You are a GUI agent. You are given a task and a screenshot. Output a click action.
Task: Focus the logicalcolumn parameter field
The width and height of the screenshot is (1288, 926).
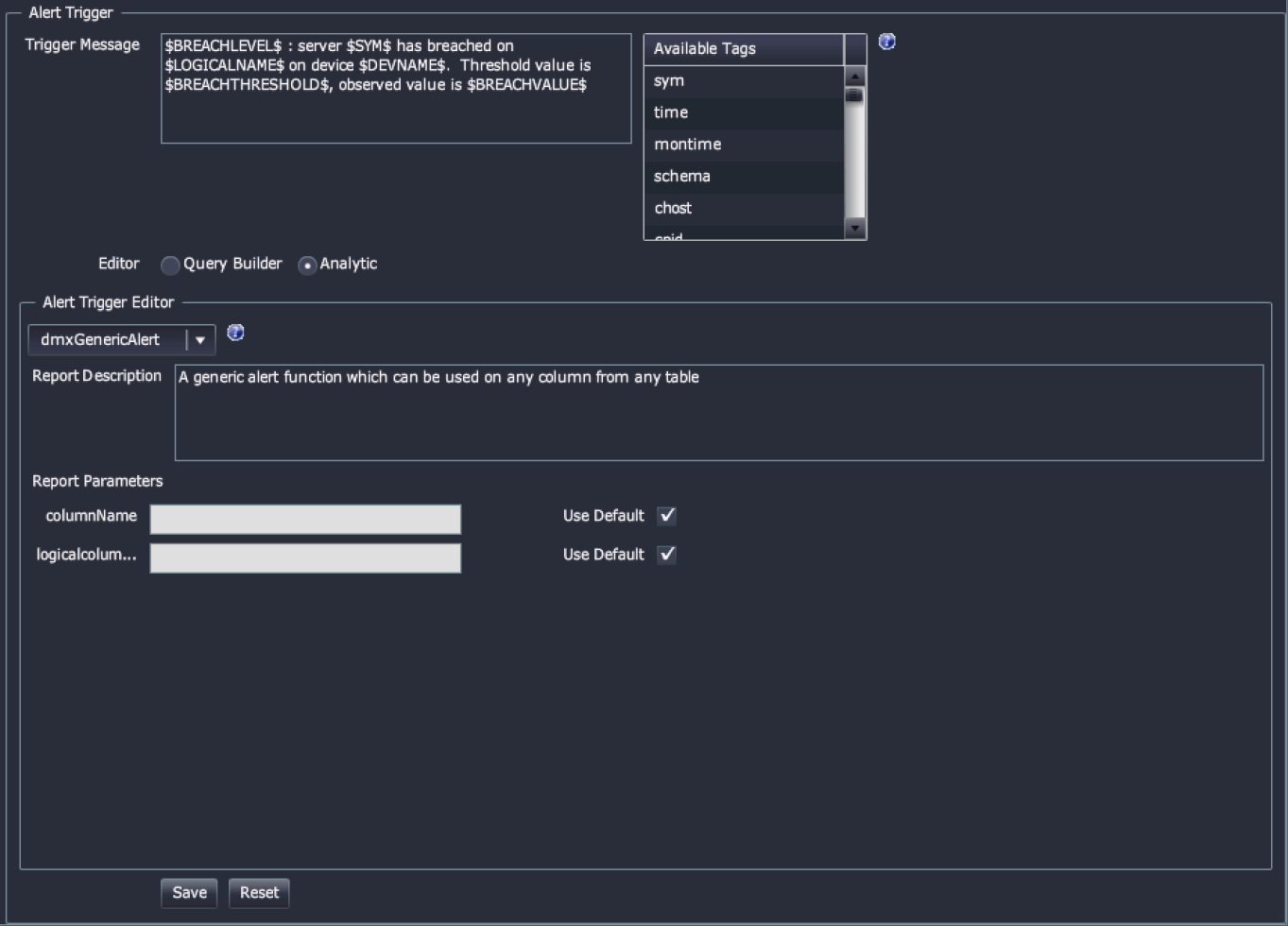[305, 557]
